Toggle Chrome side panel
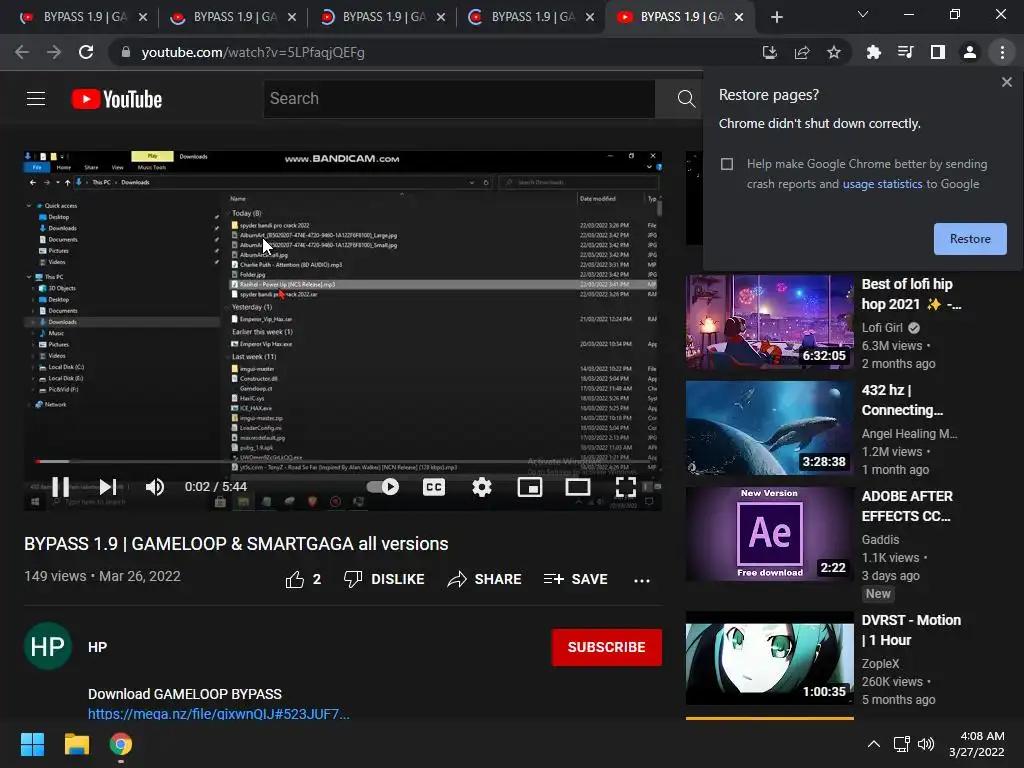Image resolution: width=1024 pixels, height=768 pixels. 937,52
